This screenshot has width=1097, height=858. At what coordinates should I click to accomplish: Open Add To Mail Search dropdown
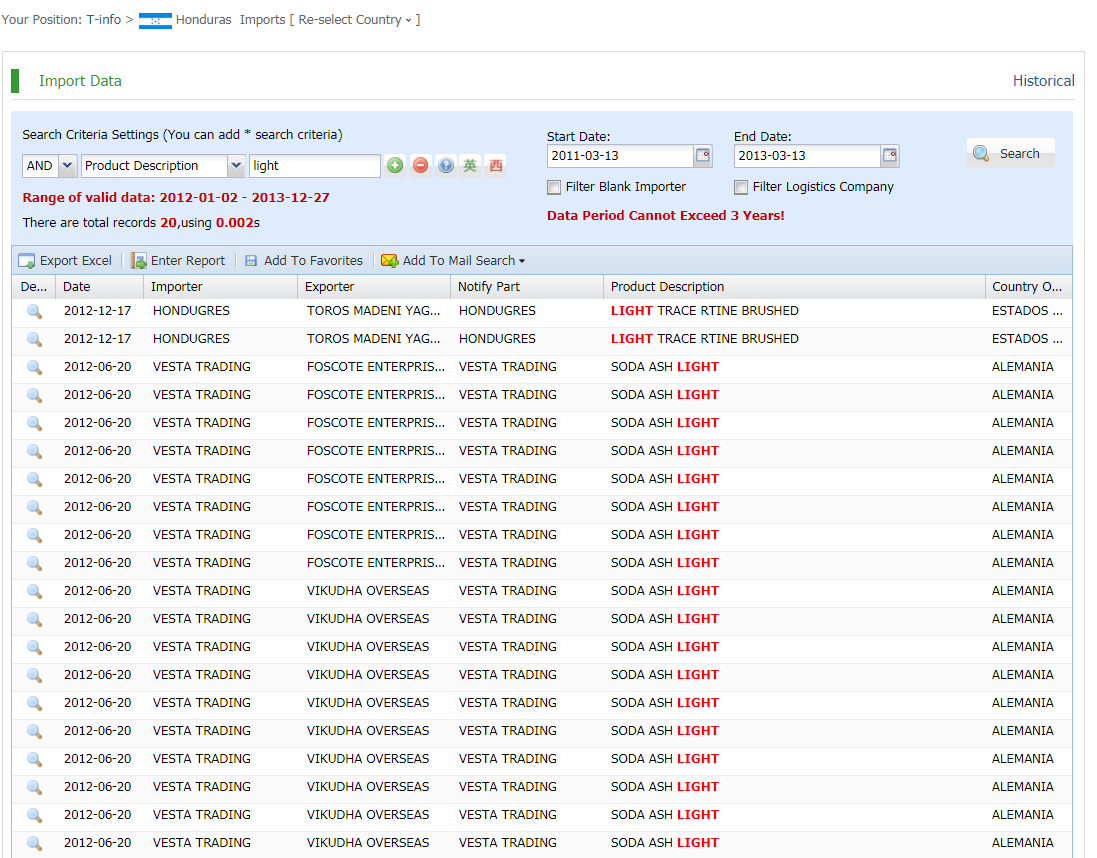453,260
